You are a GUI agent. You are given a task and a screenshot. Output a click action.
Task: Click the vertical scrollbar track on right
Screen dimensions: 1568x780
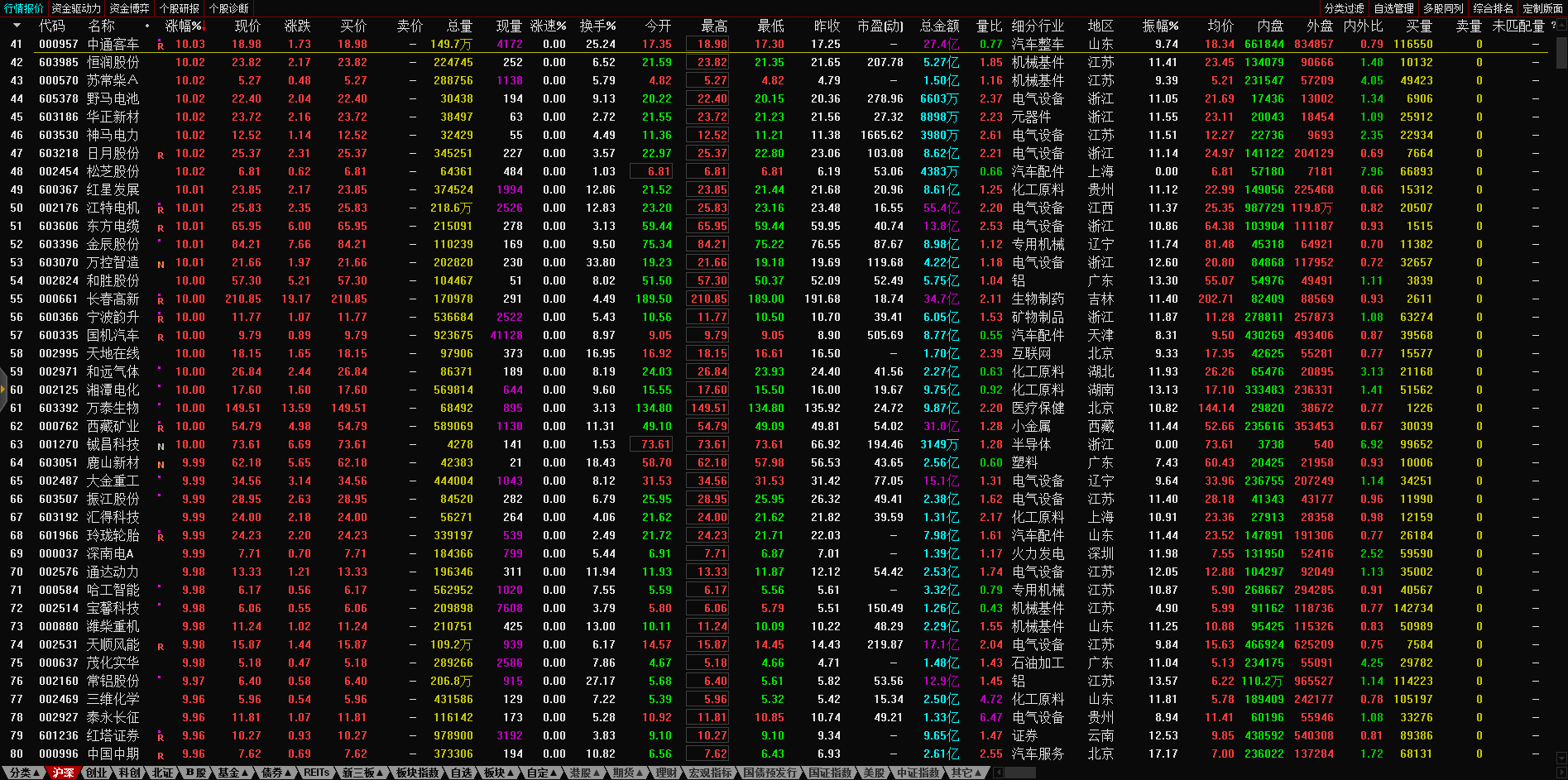(x=1561, y=414)
